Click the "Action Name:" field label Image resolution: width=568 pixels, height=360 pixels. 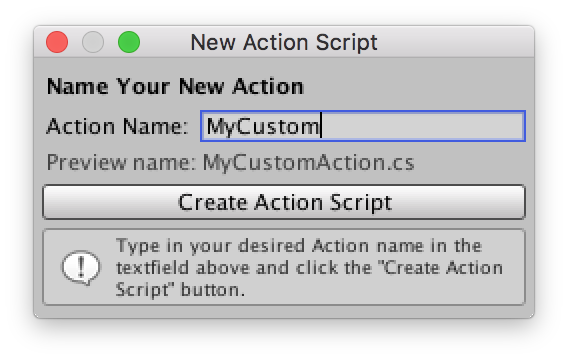pos(117,126)
